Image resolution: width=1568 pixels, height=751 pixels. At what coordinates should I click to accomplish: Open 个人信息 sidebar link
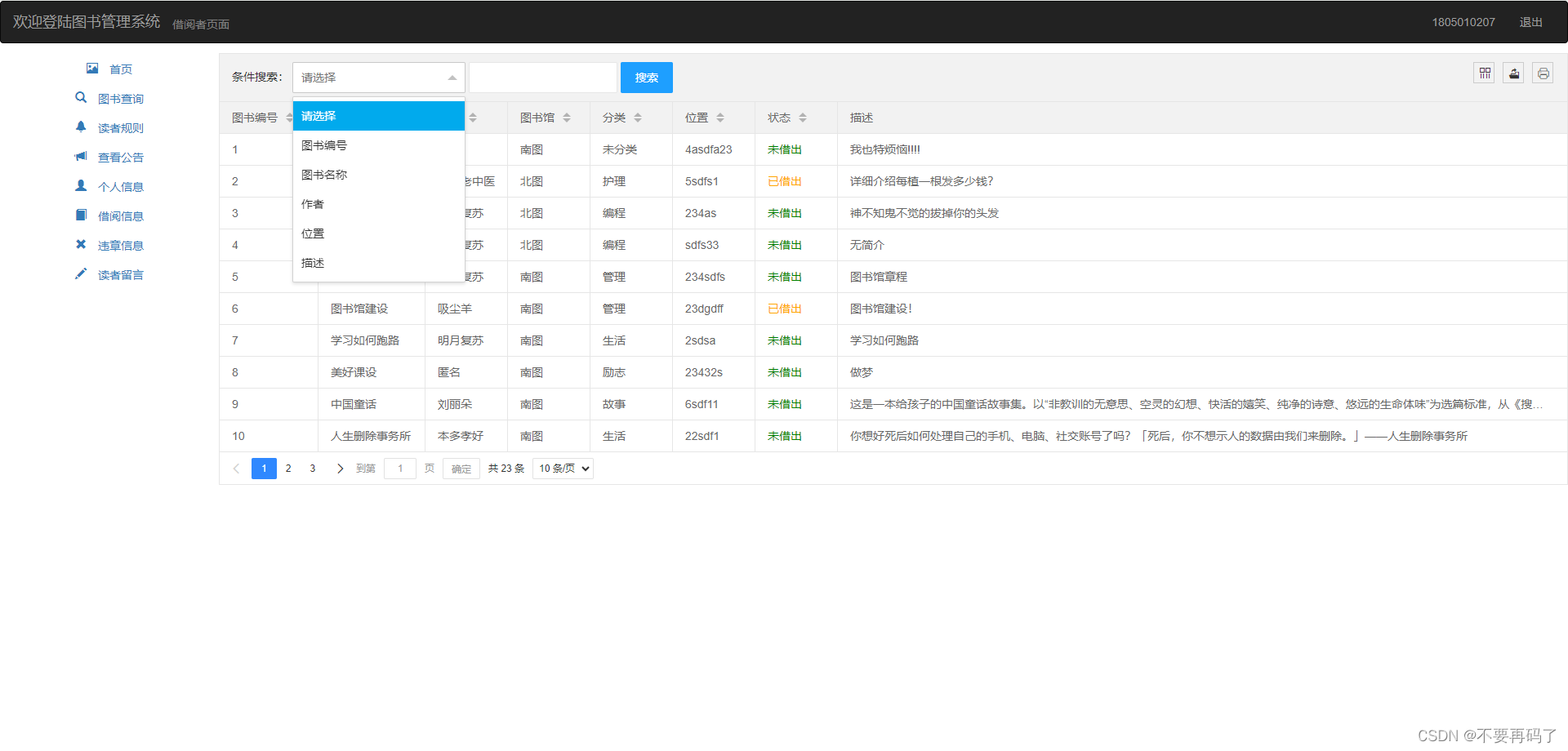click(121, 187)
